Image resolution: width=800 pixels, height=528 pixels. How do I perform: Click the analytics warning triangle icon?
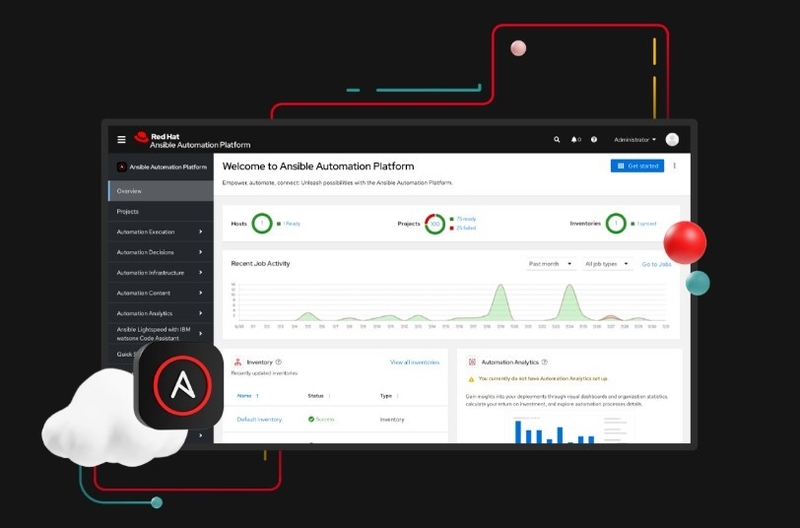click(471, 379)
